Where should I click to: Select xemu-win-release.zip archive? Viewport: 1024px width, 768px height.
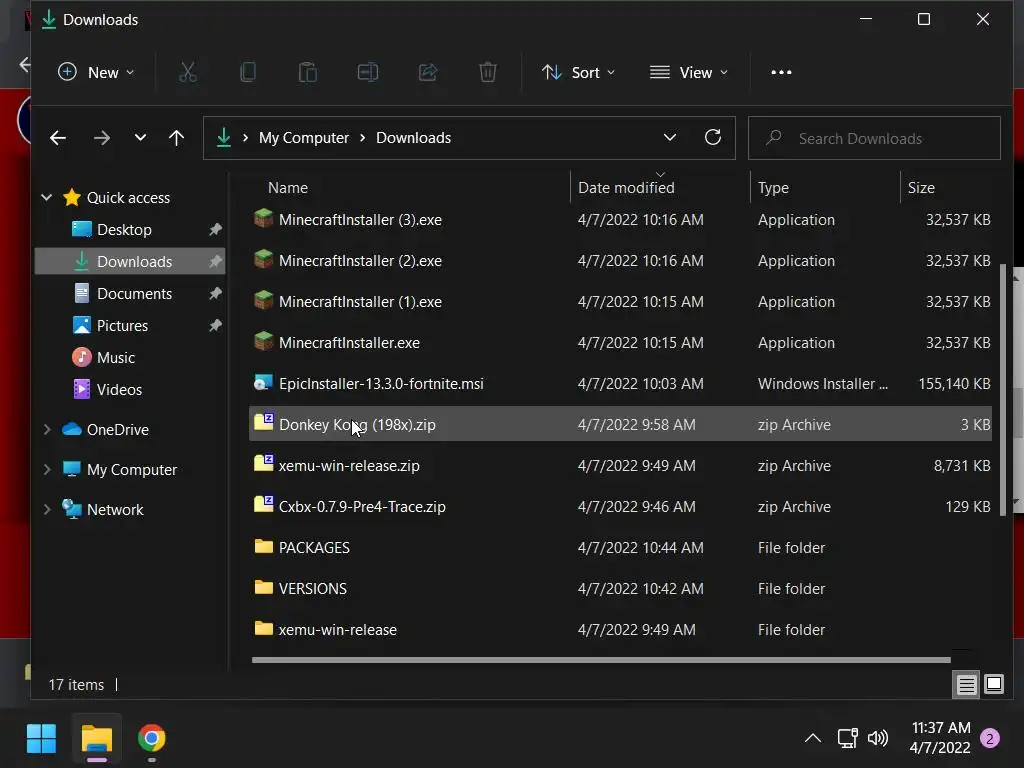620,466
